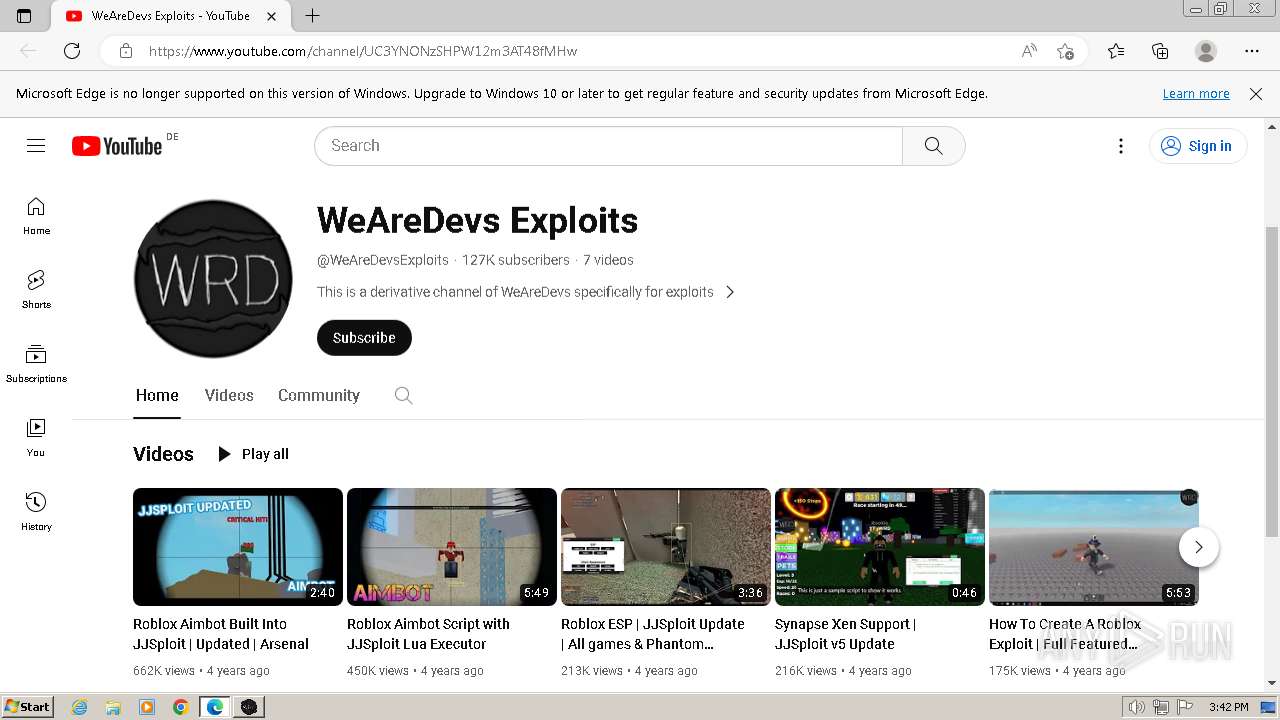Open Chrome from the taskbar

tap(180, 707)
